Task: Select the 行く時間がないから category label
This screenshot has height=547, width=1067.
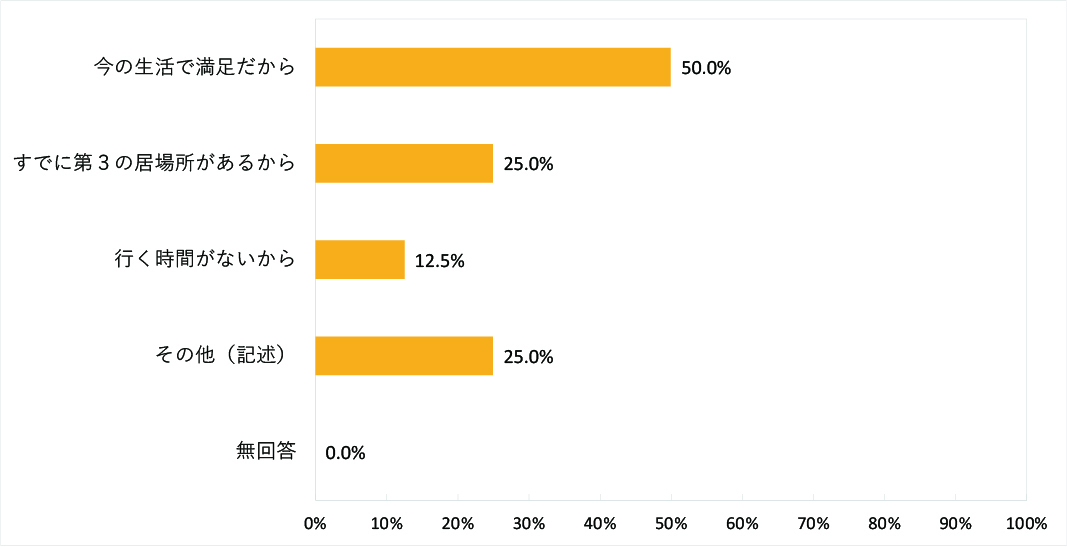Action: pos(204,260)
